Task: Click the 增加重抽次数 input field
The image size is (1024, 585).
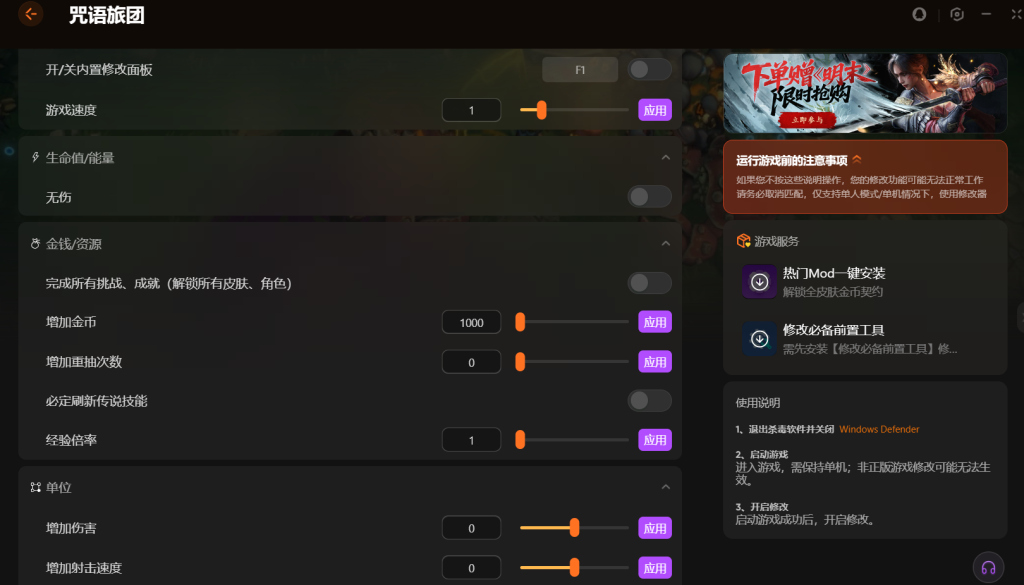Action: pos(471,362)
